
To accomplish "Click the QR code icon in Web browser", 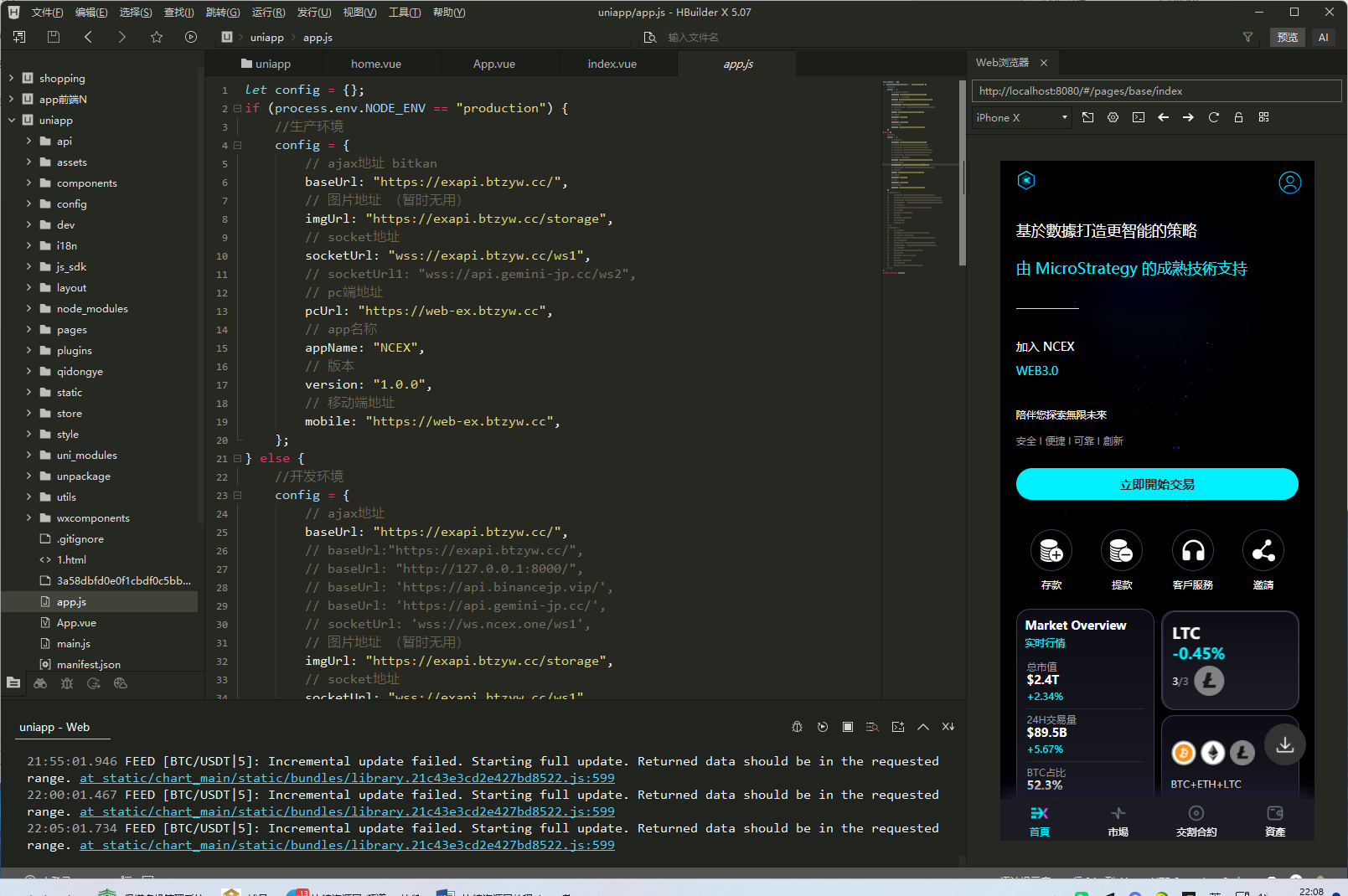I will pos(1264,117).
